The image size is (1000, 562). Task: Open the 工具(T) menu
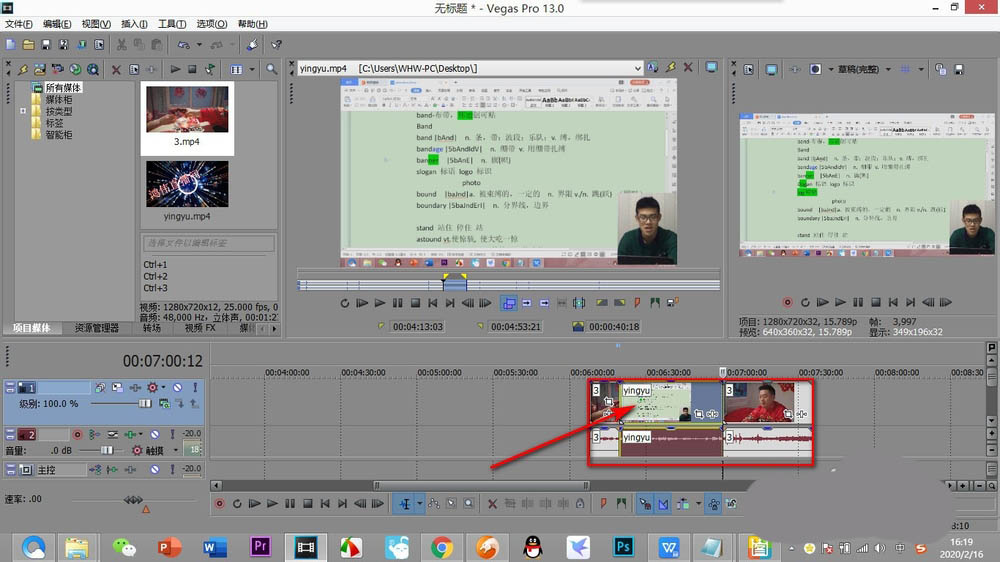[x=172, y=24]
